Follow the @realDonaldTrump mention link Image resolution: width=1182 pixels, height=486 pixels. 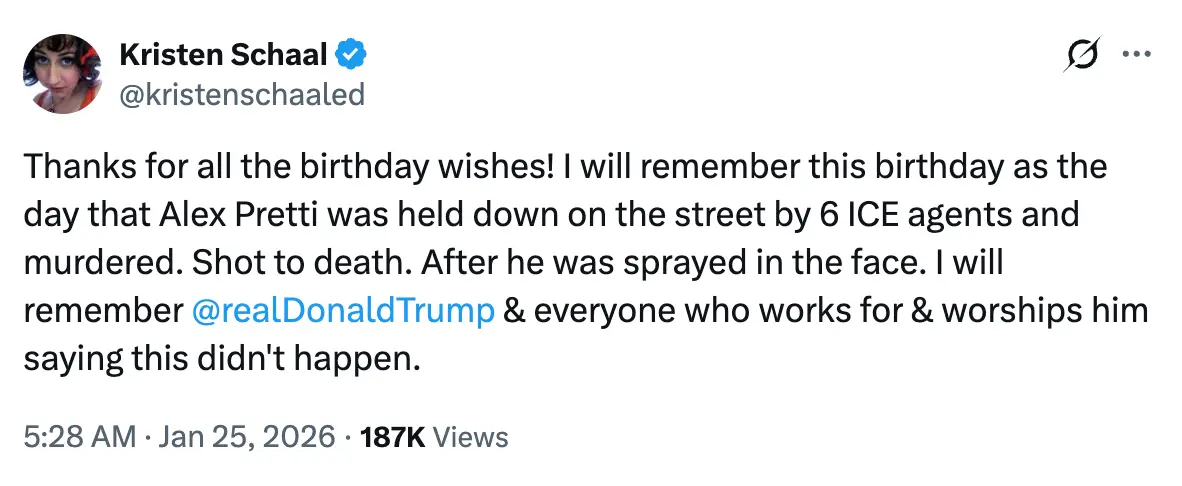point(342,312)
